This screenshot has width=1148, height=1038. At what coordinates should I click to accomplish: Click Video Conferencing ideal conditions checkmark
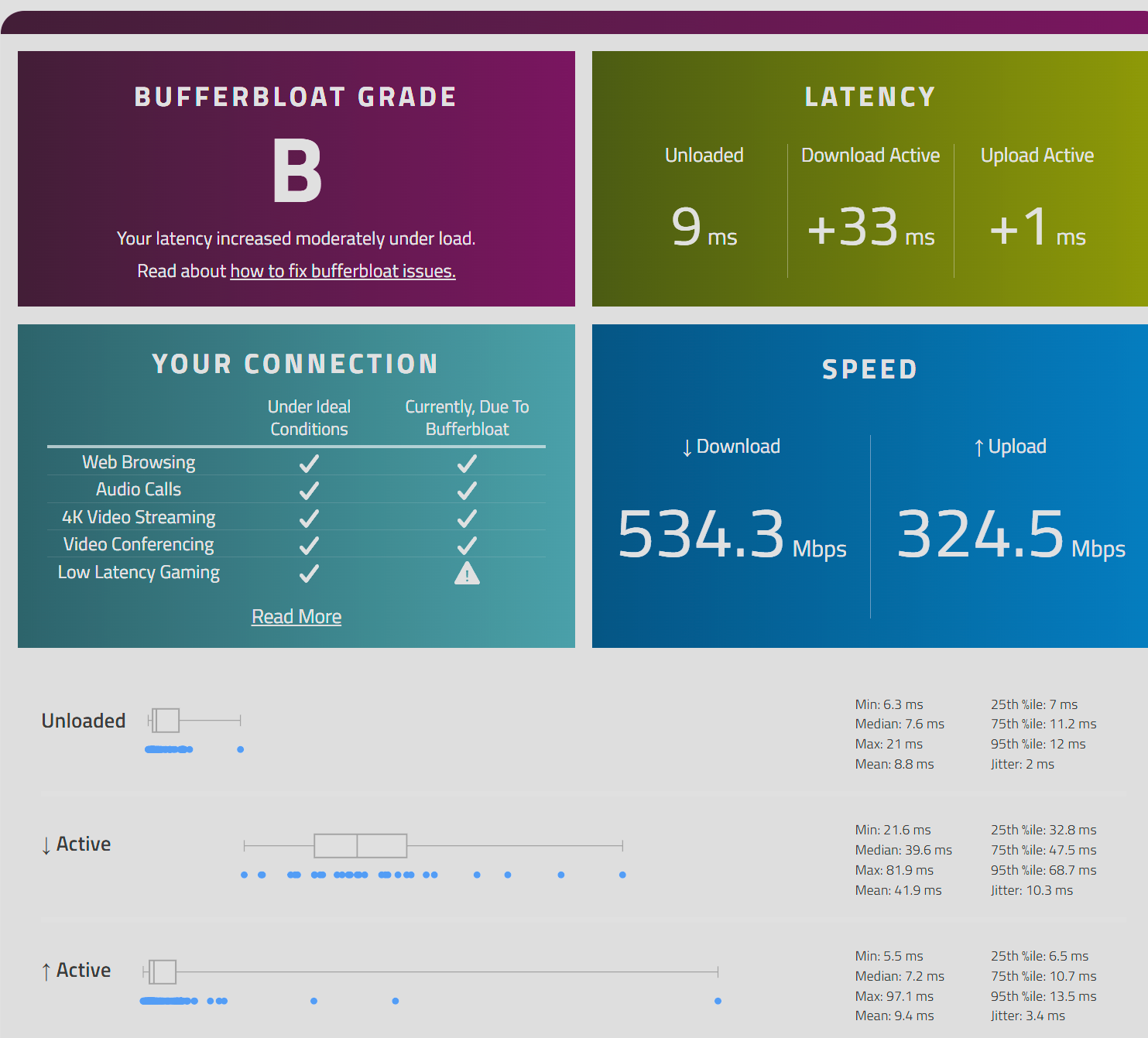tap(309, 546)
